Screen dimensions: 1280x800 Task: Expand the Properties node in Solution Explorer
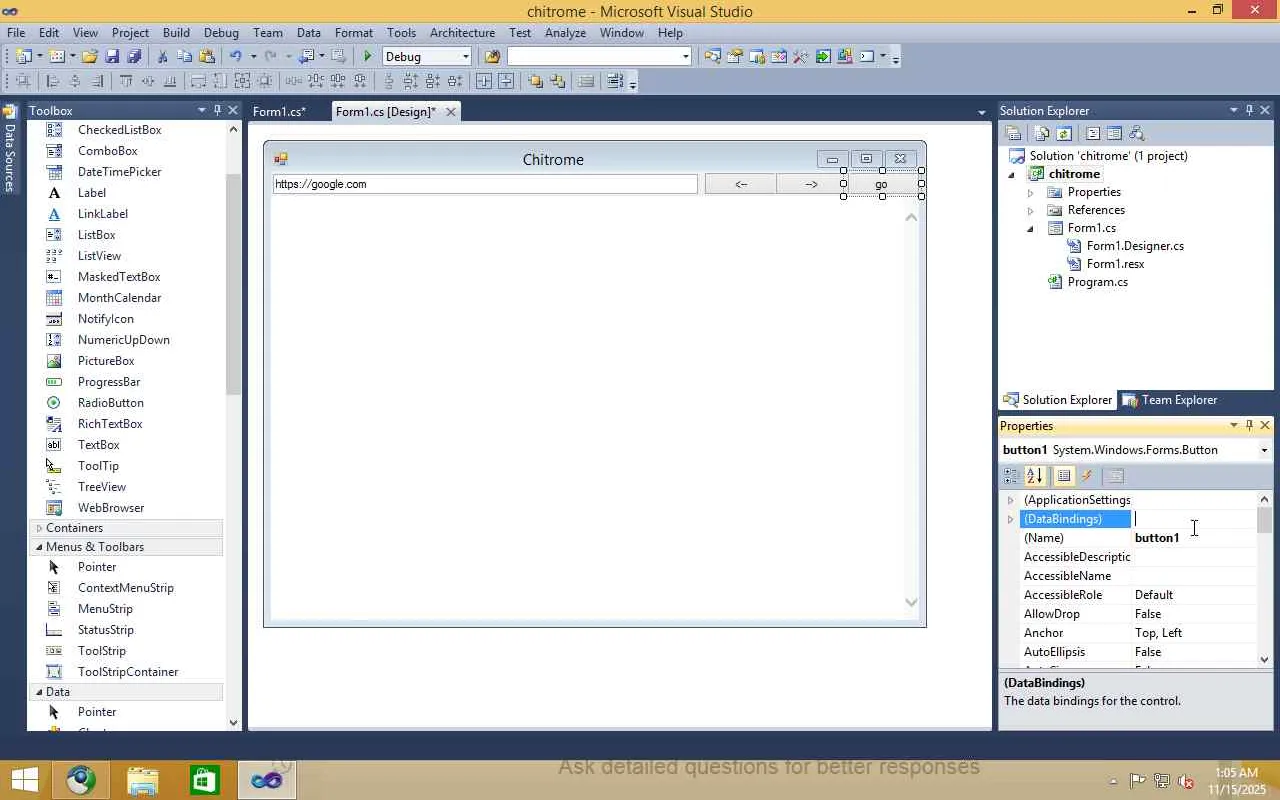tap(1031, 192)
